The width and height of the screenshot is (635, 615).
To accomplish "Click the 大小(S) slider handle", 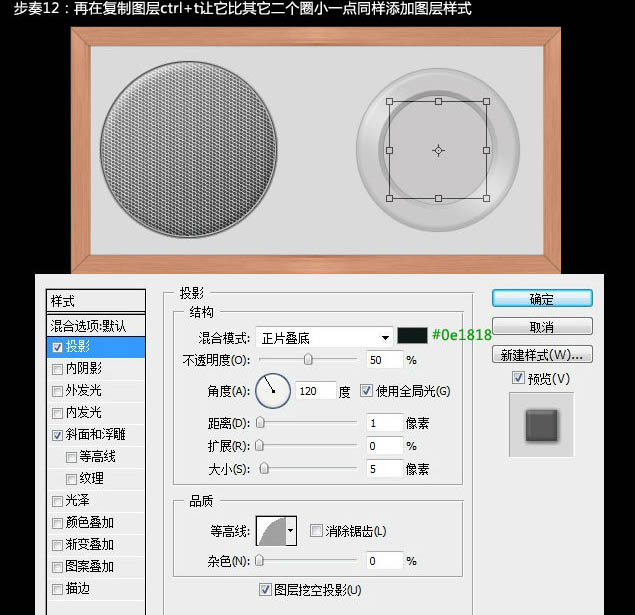I will pos(264,468).
